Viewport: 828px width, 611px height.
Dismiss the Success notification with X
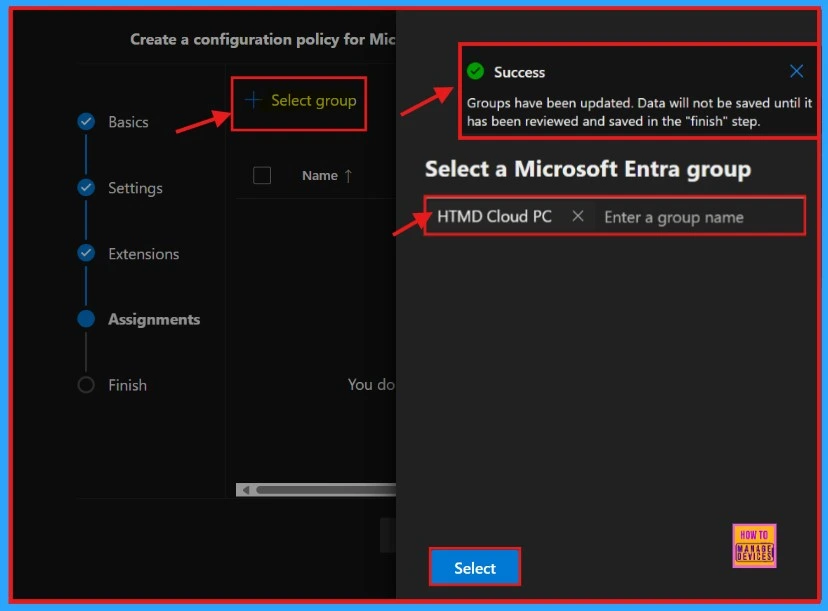pyautogui.click(x=796, y=71)
